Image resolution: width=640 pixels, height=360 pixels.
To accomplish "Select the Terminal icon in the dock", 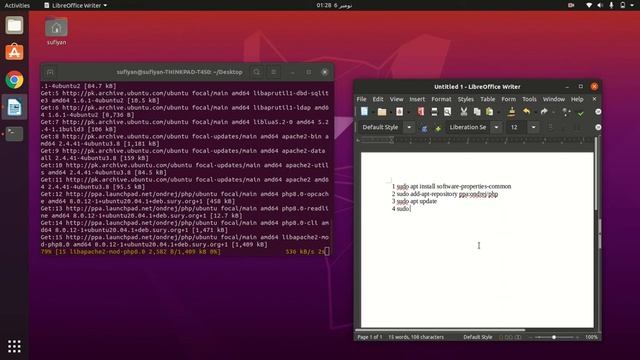I will pyautogui.click(x=14, y=133).
